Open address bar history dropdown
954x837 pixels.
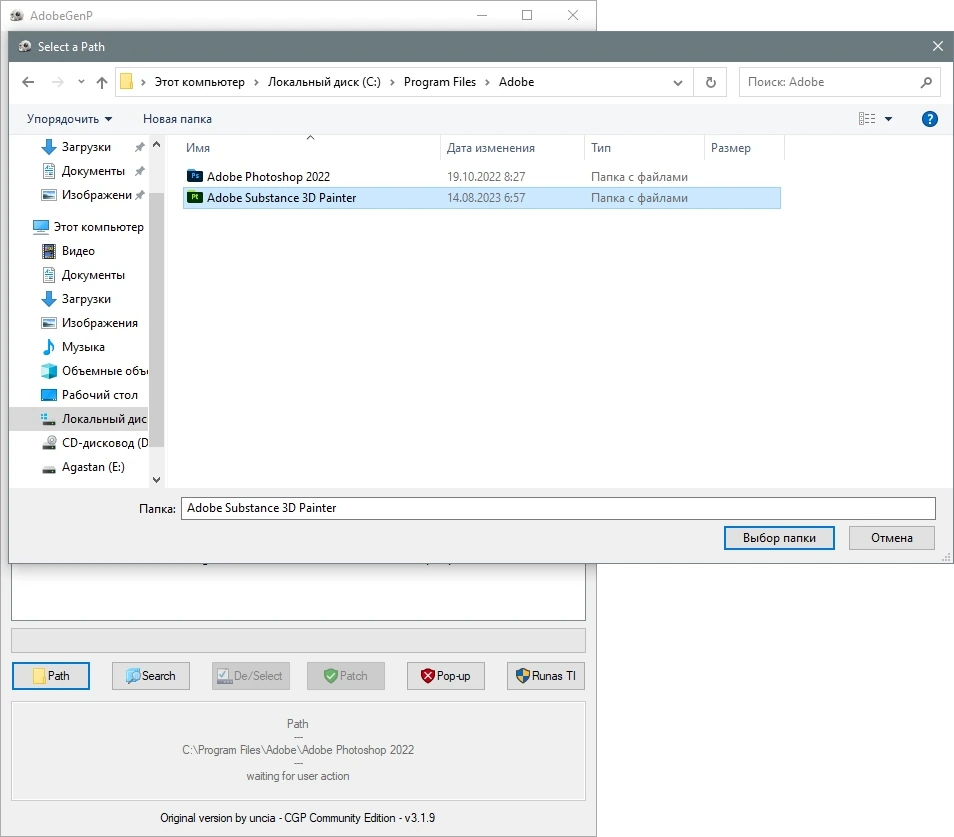678,83
